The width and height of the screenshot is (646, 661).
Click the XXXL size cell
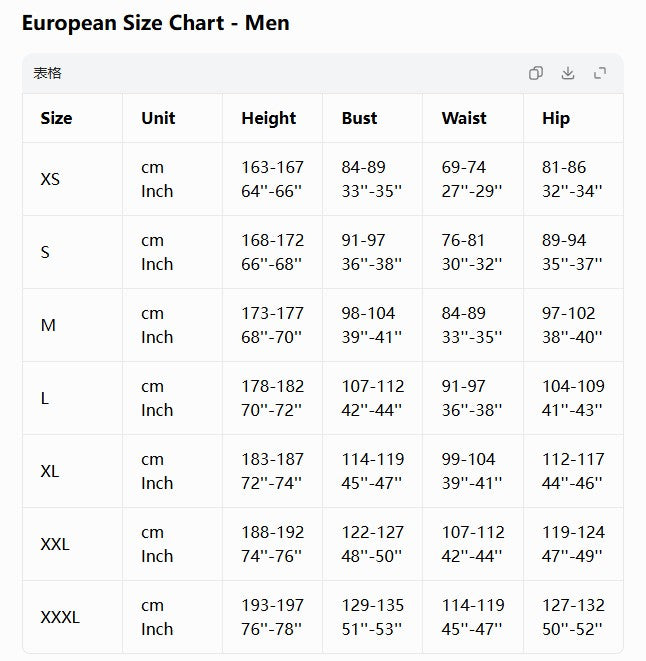60,617
